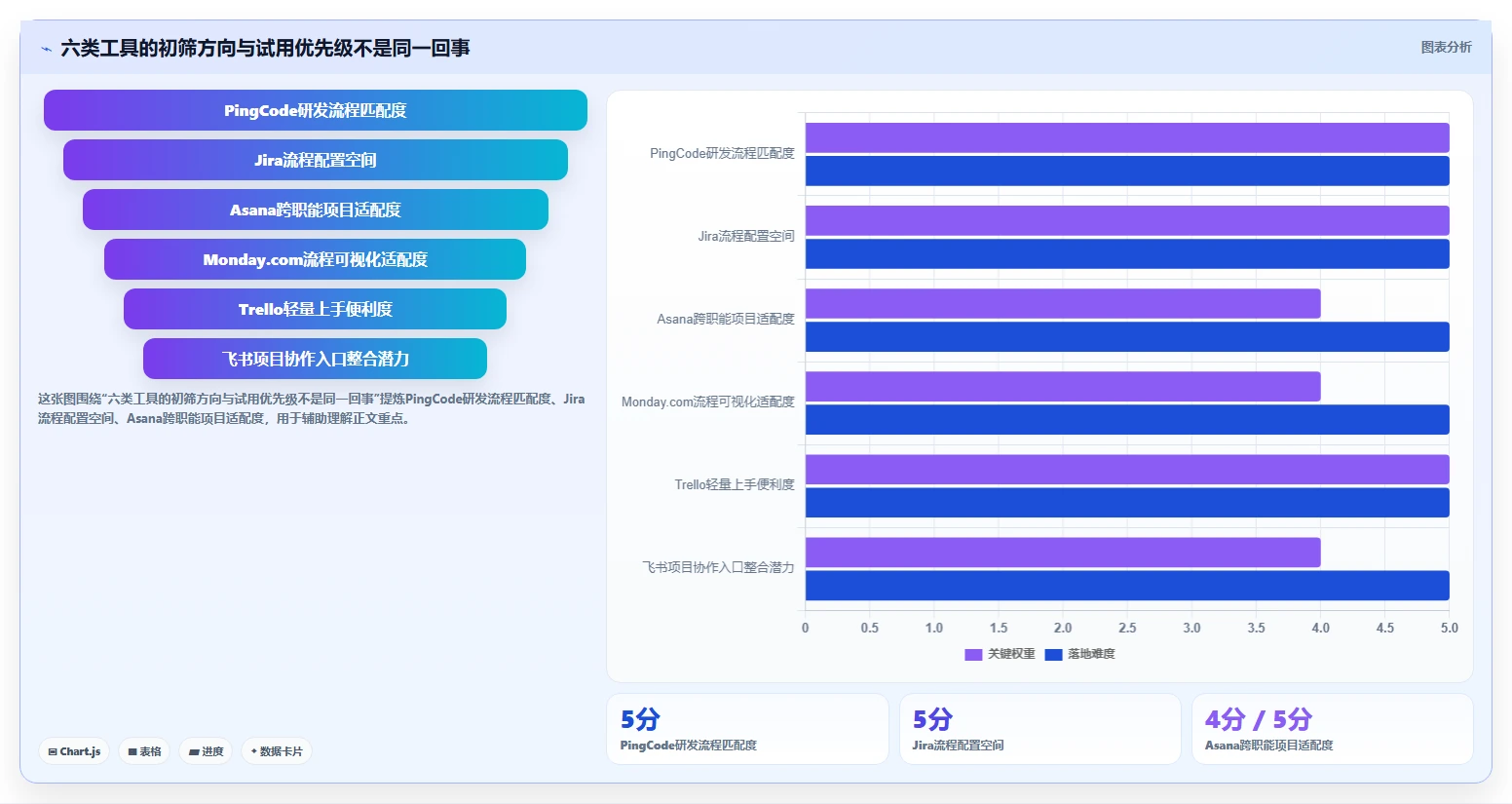Select the PingCode研发流程匹配度 funnel bar
1512x804 pixels.
point(316,110)
